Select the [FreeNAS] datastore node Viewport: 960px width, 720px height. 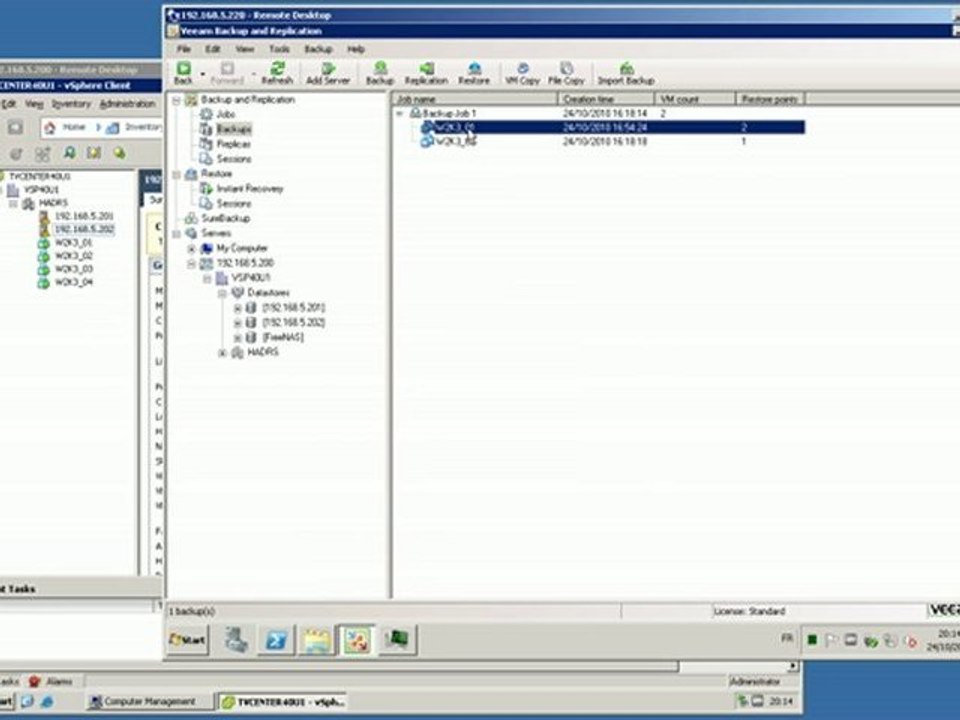(283, 337)
